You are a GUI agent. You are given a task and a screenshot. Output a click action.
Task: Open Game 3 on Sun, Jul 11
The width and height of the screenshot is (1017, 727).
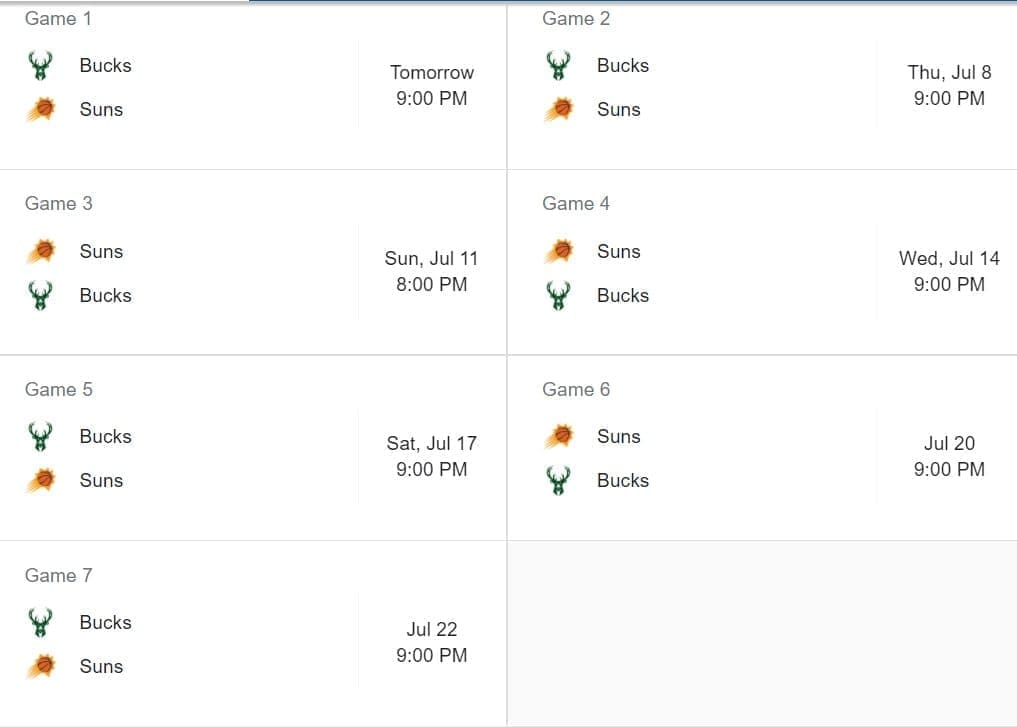click(x=431, y=271)
